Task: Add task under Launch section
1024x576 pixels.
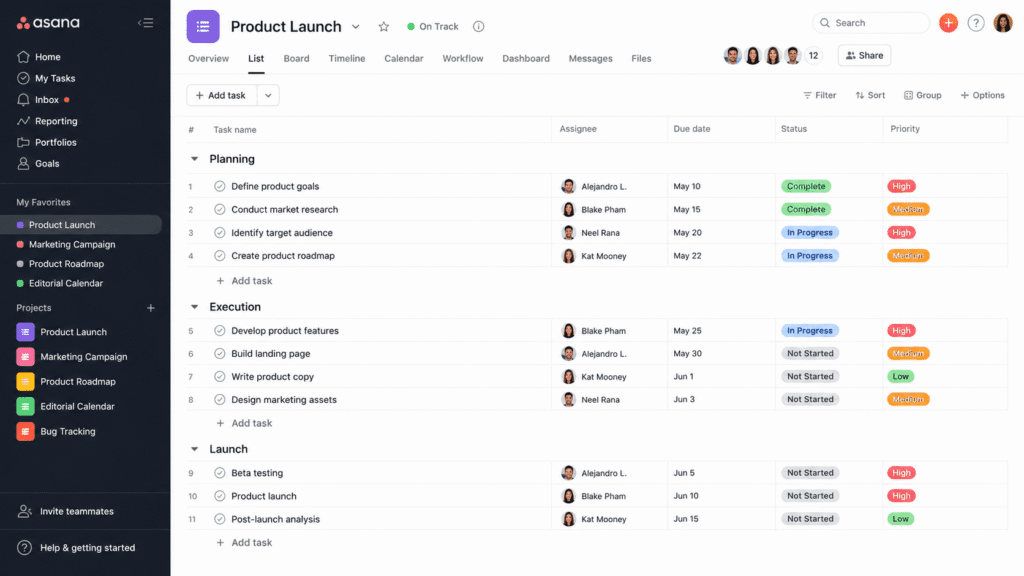Action: (x=244, y=543)
